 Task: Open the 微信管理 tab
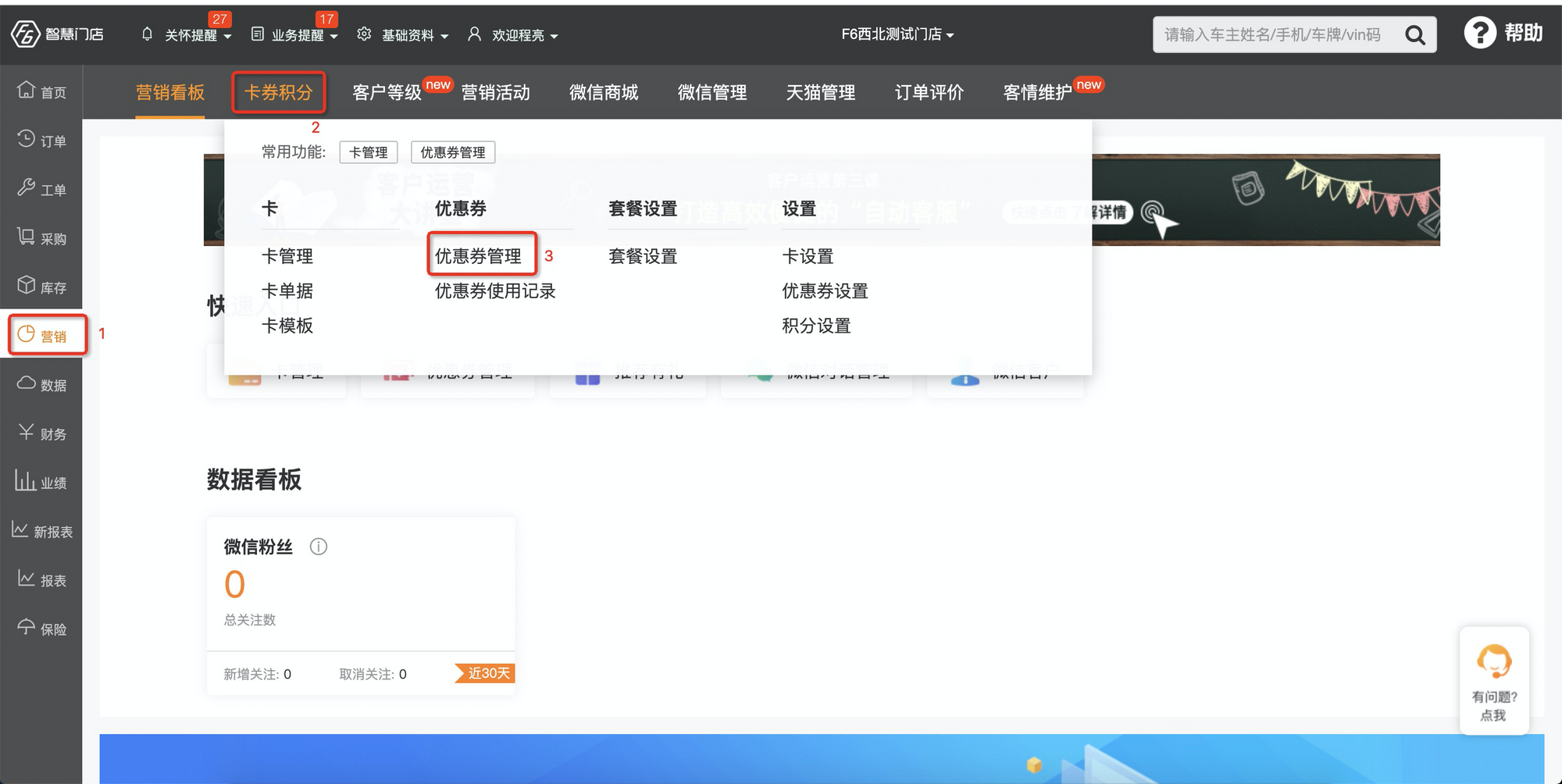(x=712, y=92)
